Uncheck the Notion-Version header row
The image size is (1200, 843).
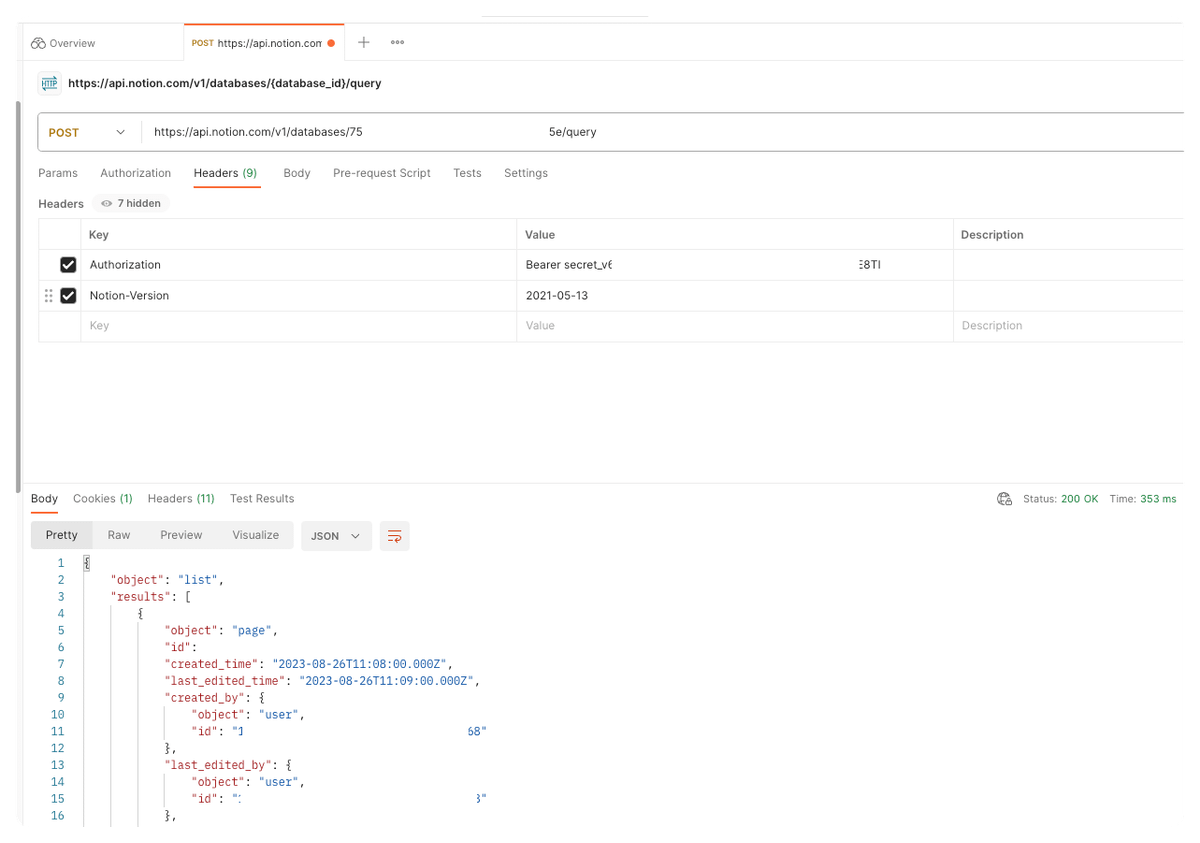pyautogui.click(x=68, y=295)
